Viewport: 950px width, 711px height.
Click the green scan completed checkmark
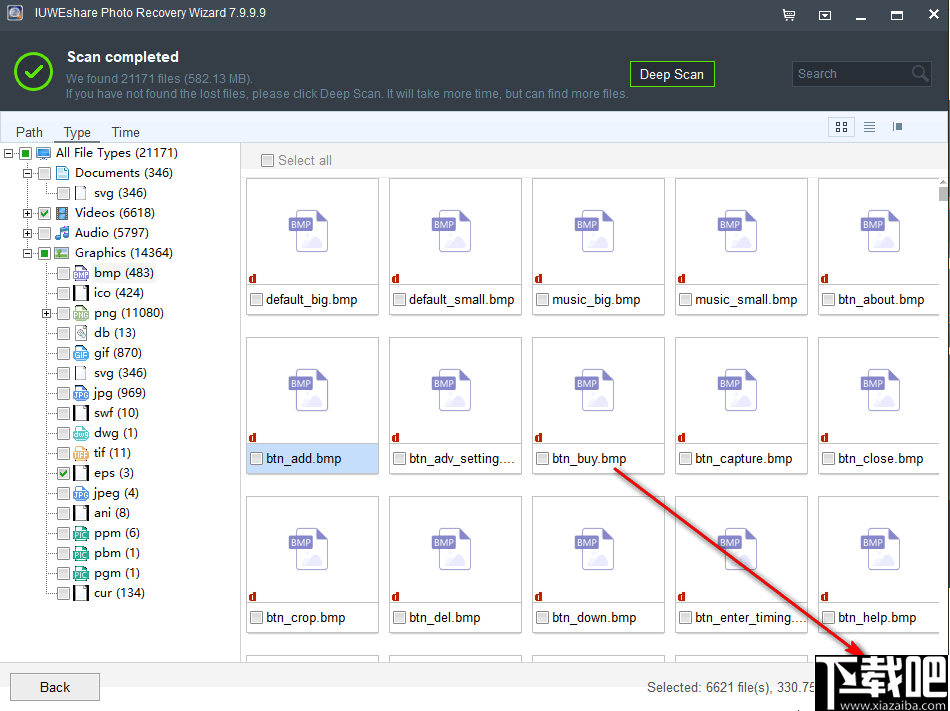coord(33,72)
